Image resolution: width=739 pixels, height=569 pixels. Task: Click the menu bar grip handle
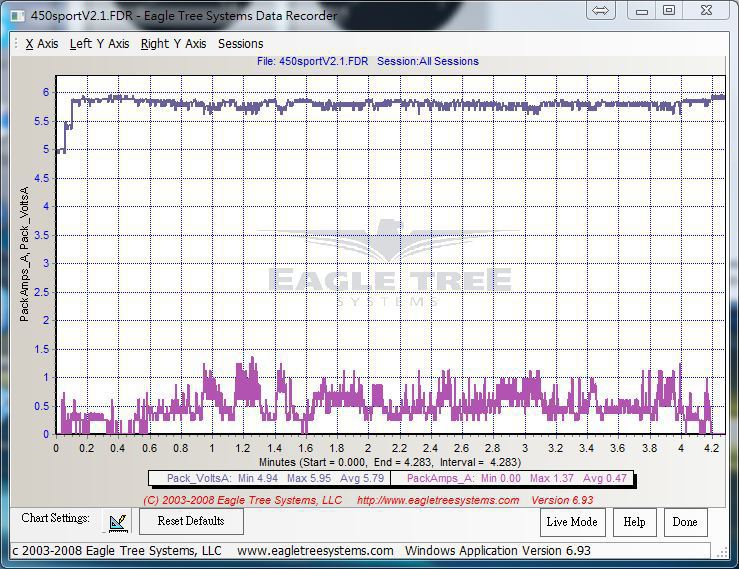click(x=16, y=44)
